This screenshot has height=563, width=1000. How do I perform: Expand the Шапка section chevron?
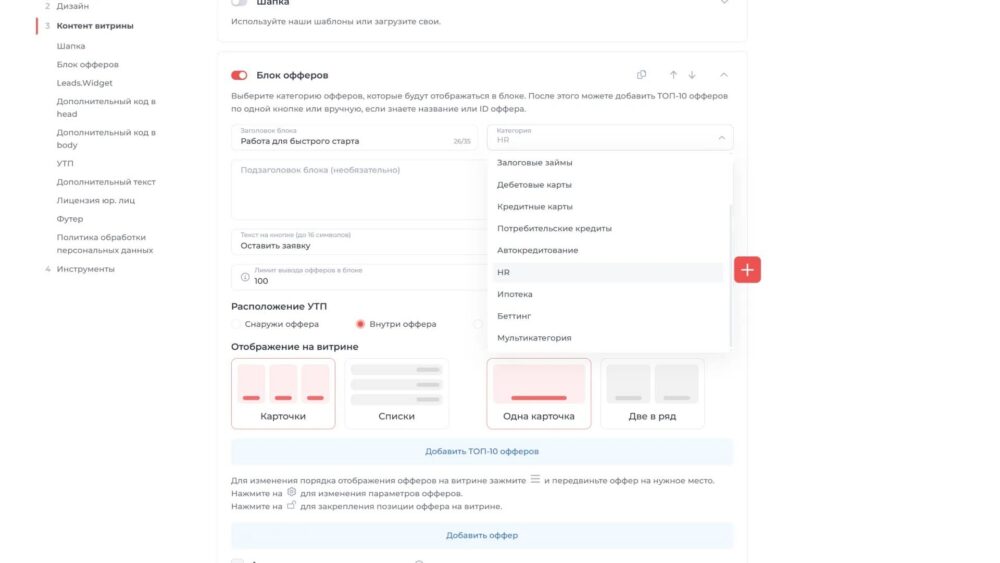click(x=724, y=3)
